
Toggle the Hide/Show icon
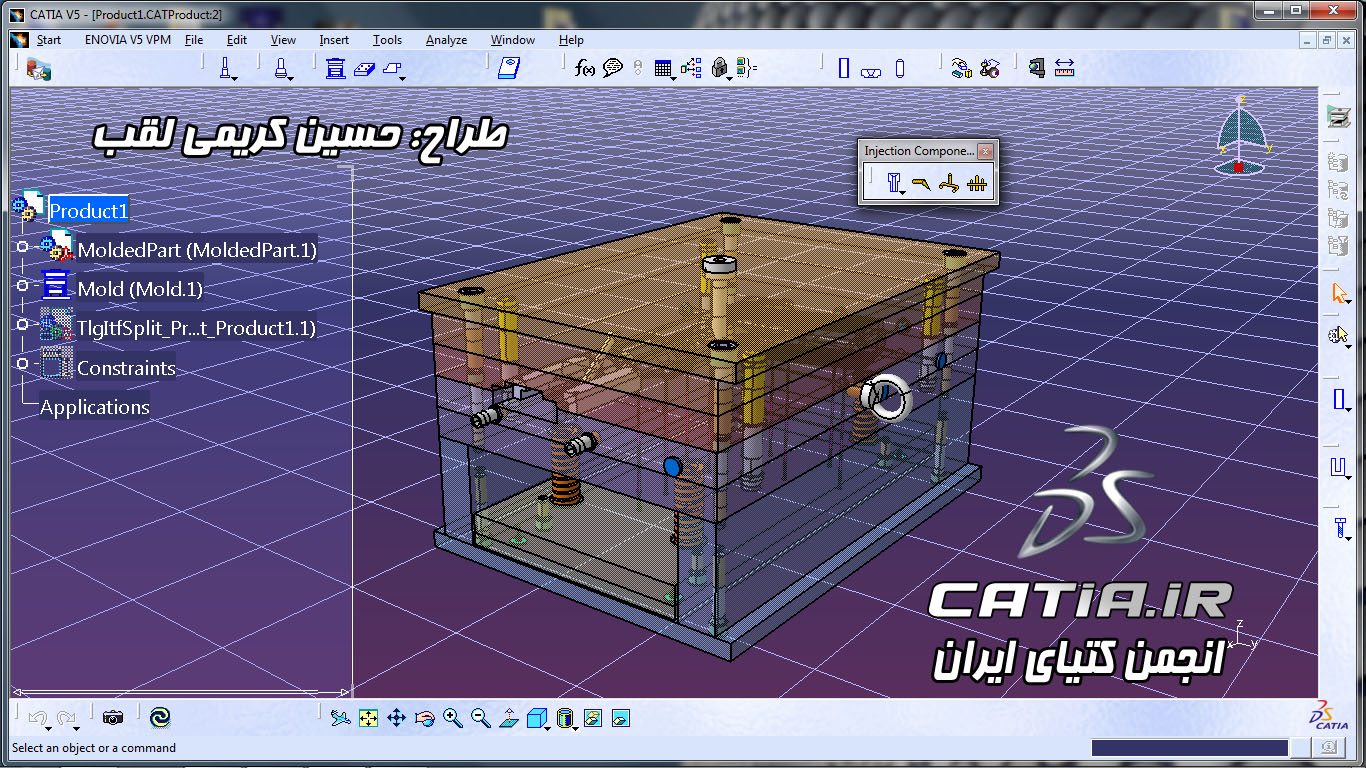point(593,718)
